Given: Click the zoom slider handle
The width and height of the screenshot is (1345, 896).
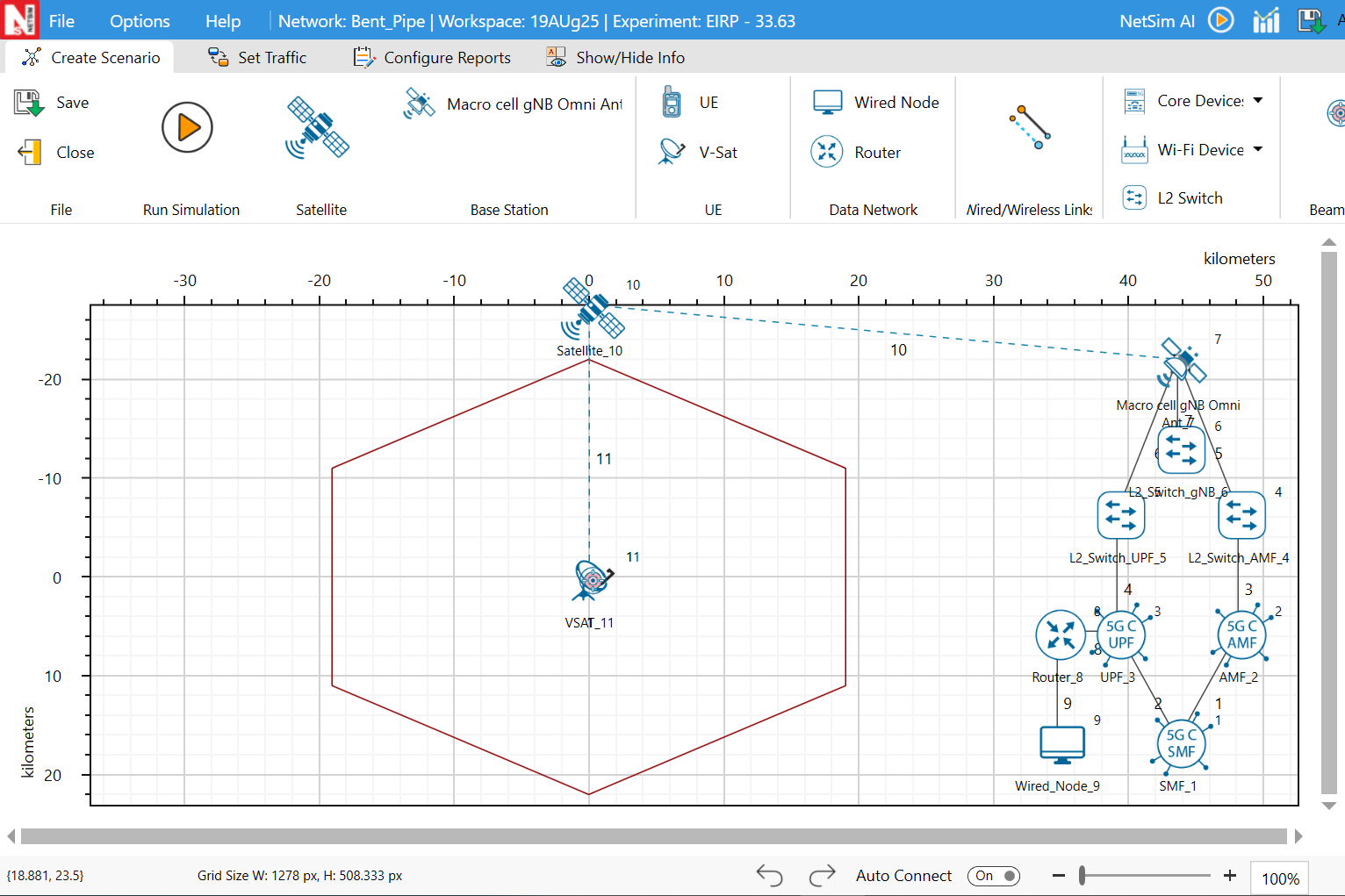Looking at the screenshot, I should (x=1082, y=876).
